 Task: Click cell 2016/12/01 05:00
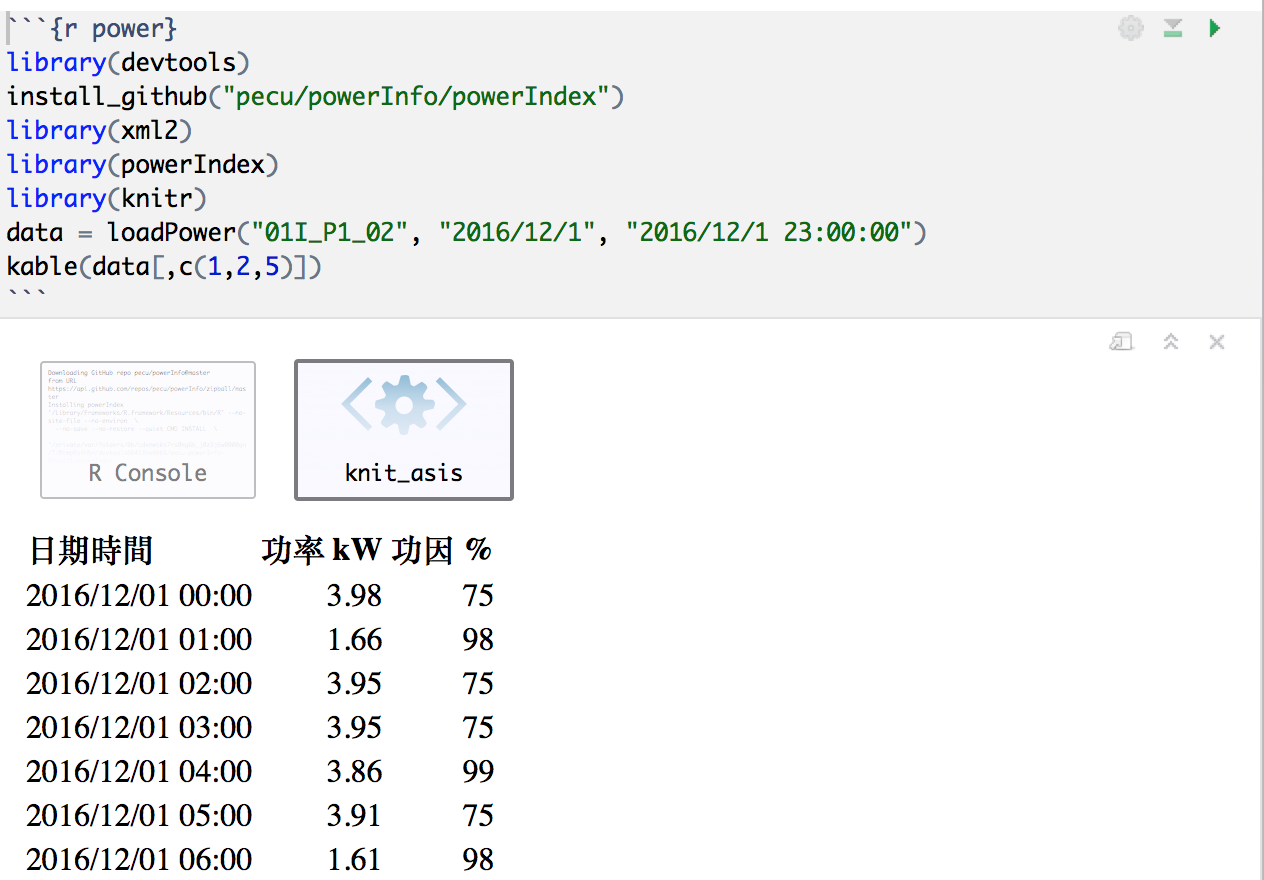(x=139, y=815)
